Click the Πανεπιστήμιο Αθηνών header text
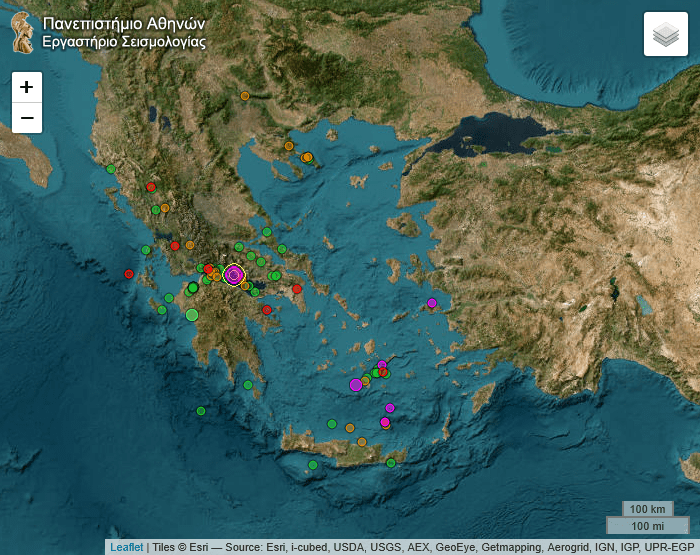This screenshot has height=555, width=700. point(124,23)
